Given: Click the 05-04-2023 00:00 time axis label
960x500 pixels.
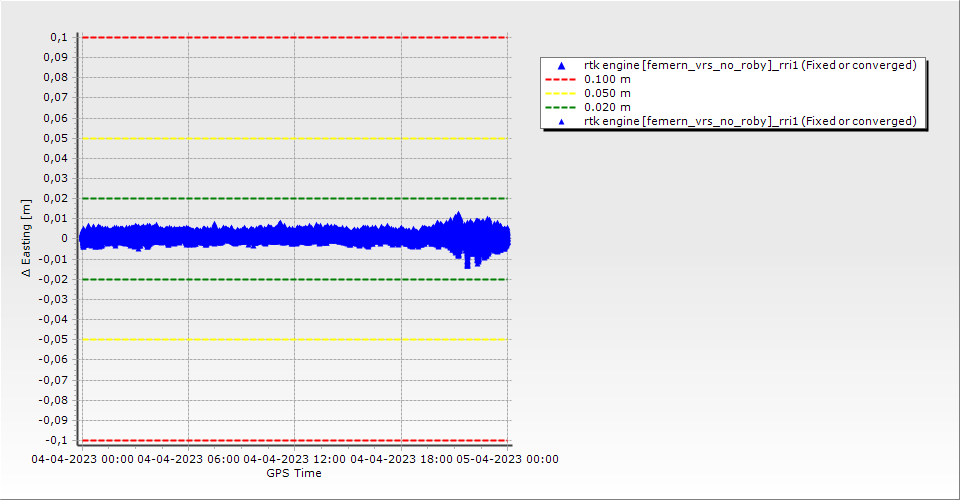Looking at the screenshot, I should tap(507, 460).
